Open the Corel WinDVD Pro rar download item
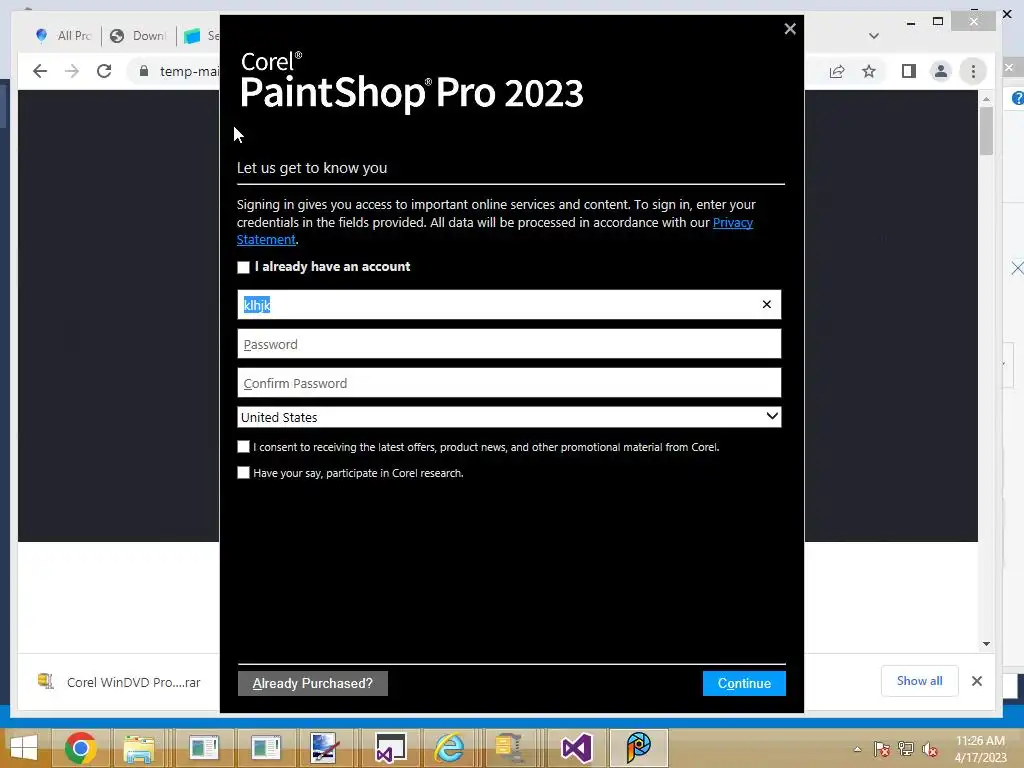This screenshot has height=768, width=1024. pos(119,682)
